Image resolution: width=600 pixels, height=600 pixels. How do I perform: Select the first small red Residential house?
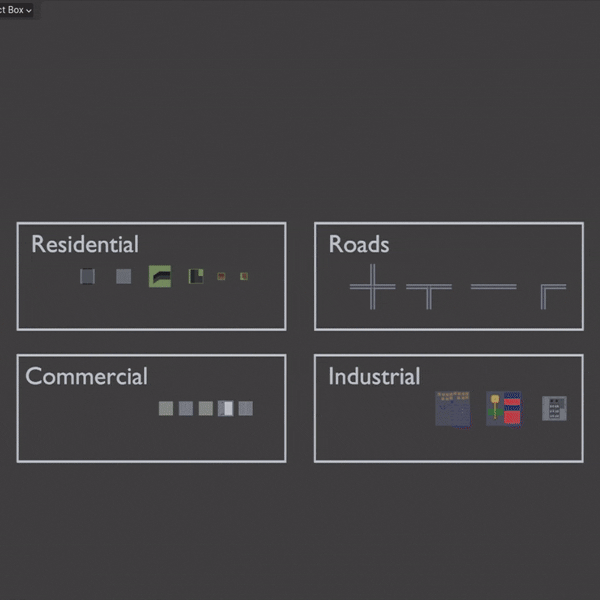[x=221, y=276]
